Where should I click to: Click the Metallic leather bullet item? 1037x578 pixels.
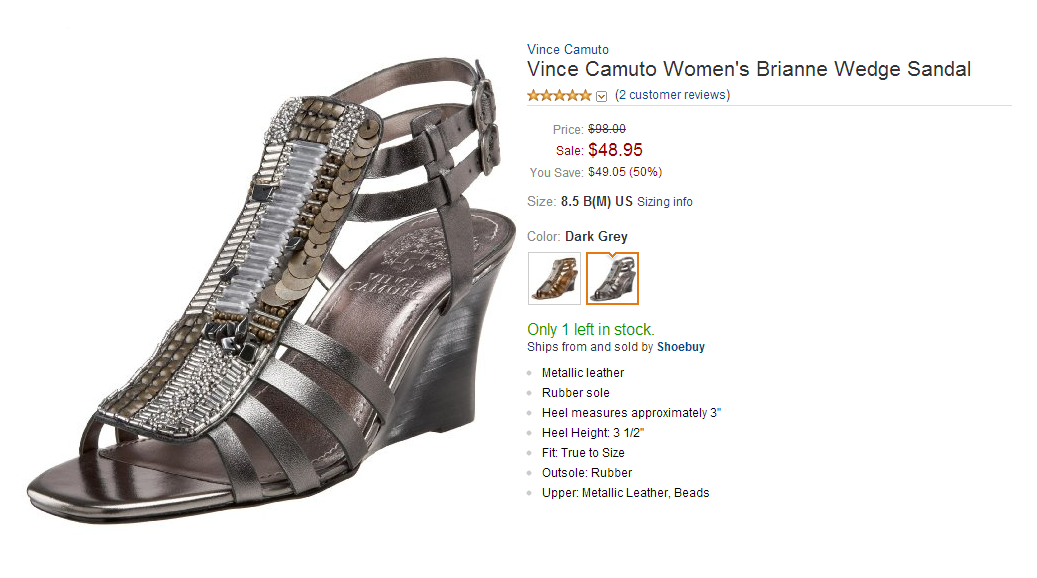coord(583,373)
